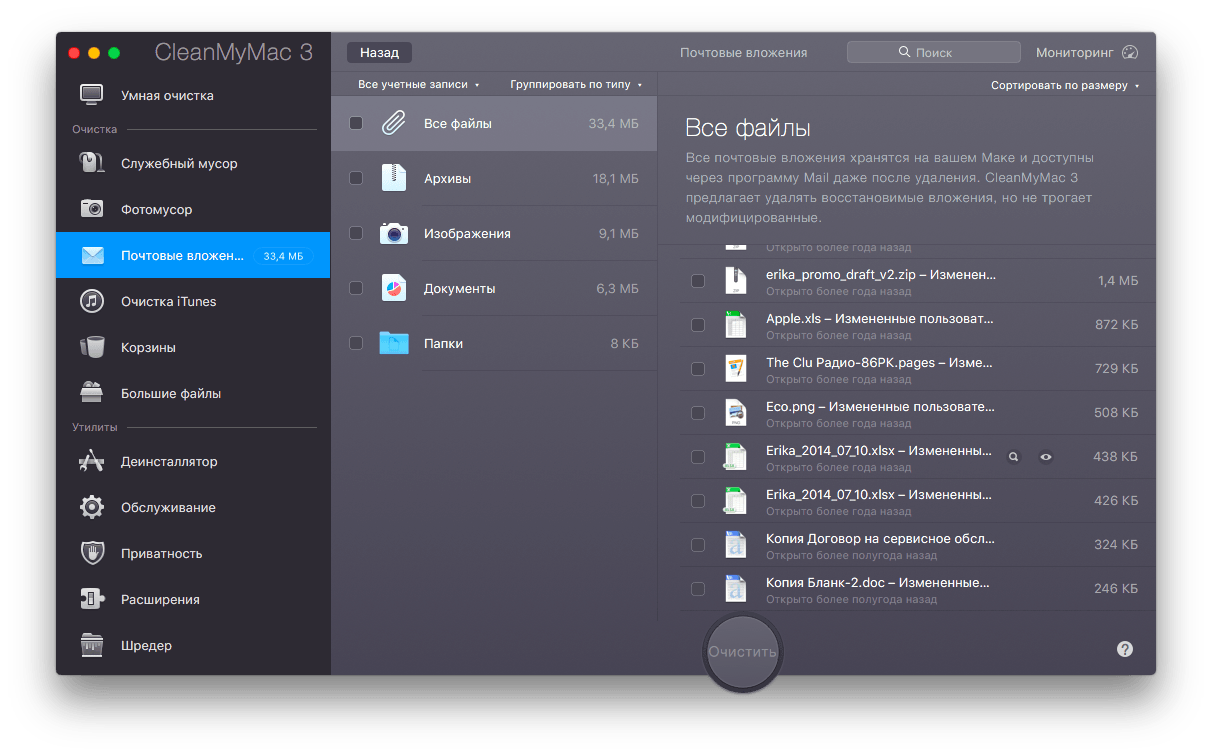Open Smart Cleanup monitor icon (Умная очистка)
Viewport: 1212px width, 755px height.
coord(92,96)
